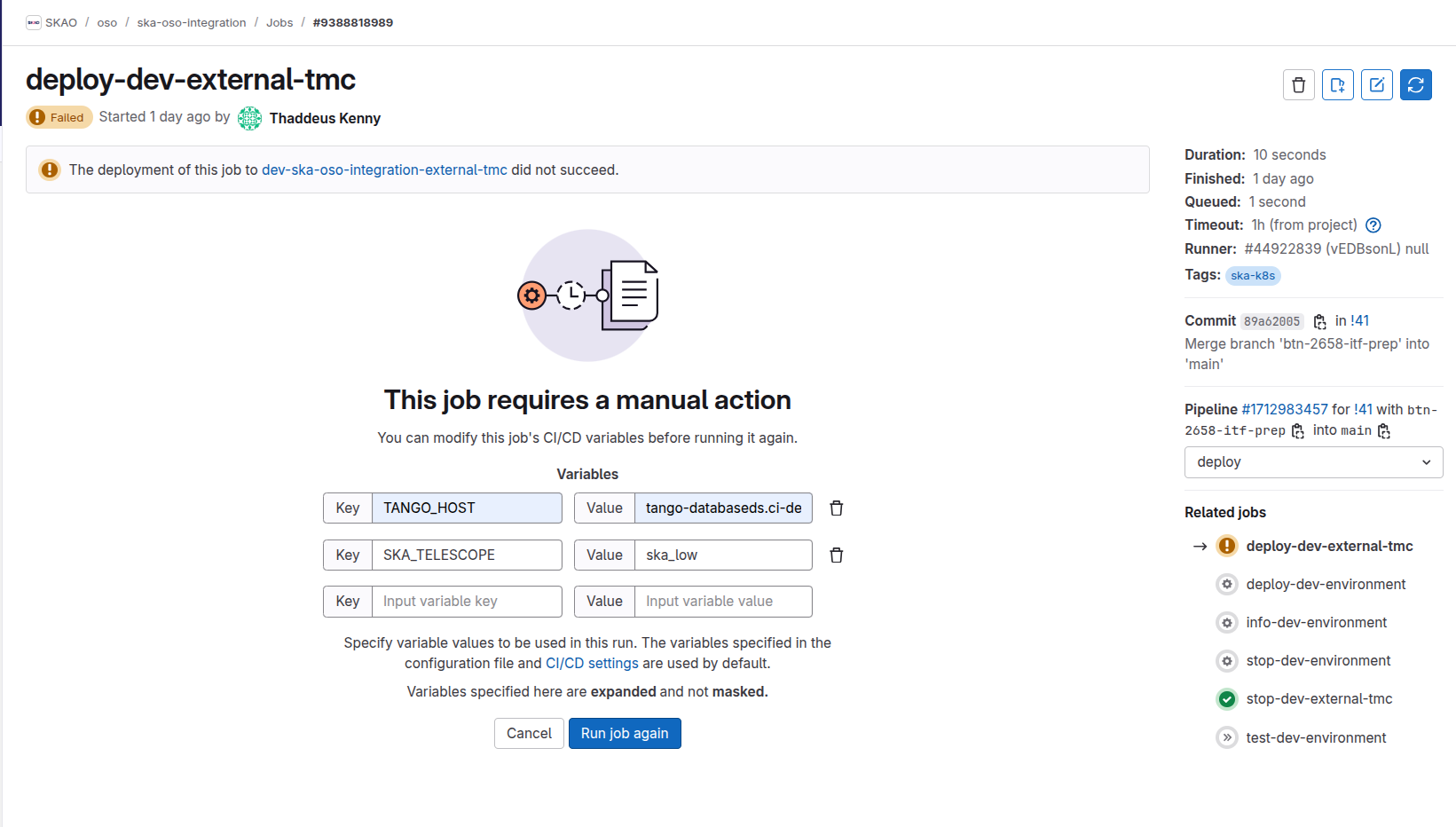This screenshot has width=1456, height=827.
Task: Click the pencil edit icon button at top right
Action: pos(1377,85)
